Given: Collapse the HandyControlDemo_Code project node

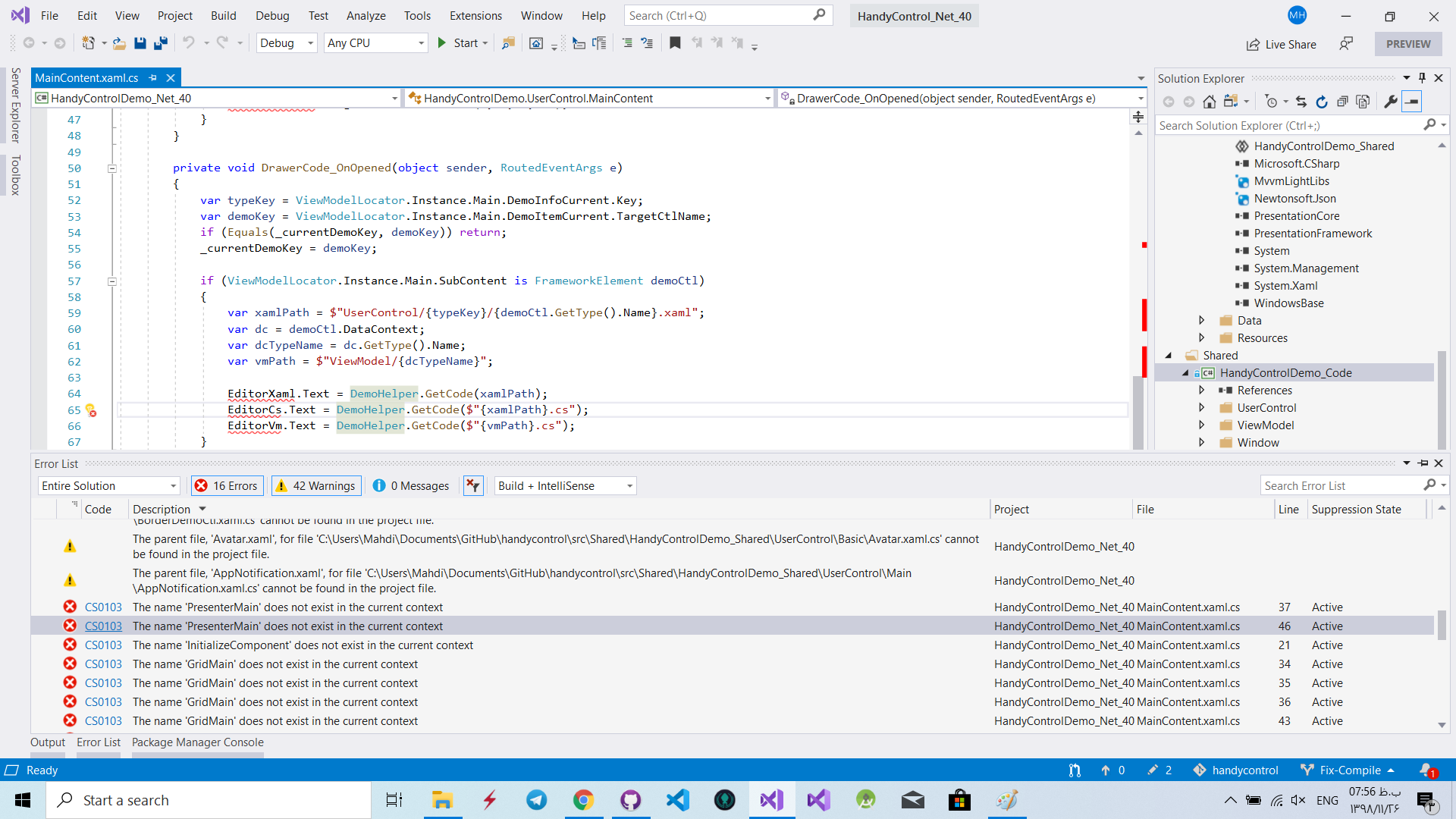Looking at the screenshot, I should [x=1185, y=373].
